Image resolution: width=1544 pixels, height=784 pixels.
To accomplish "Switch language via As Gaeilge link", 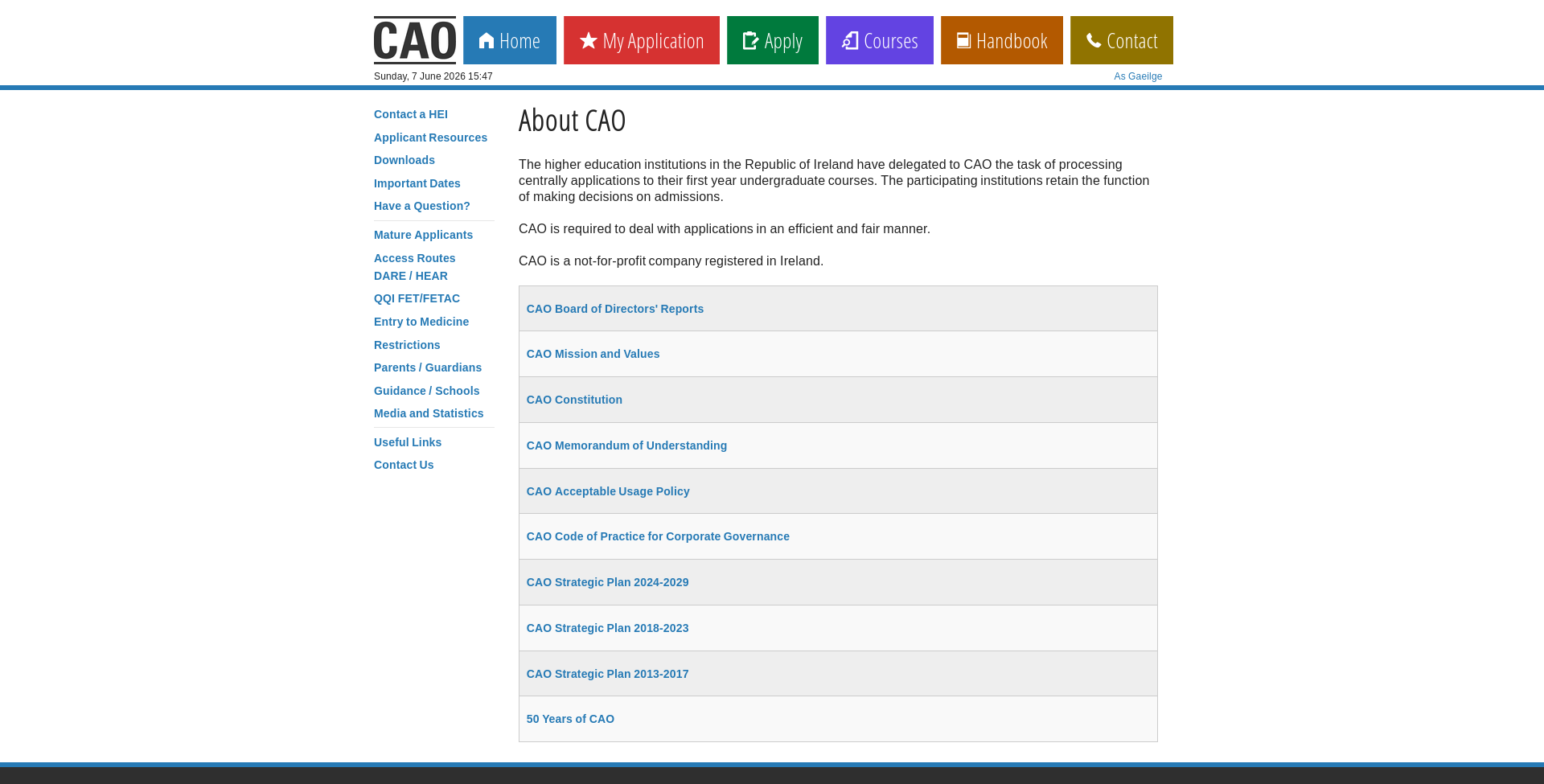I will [1138, 76].
